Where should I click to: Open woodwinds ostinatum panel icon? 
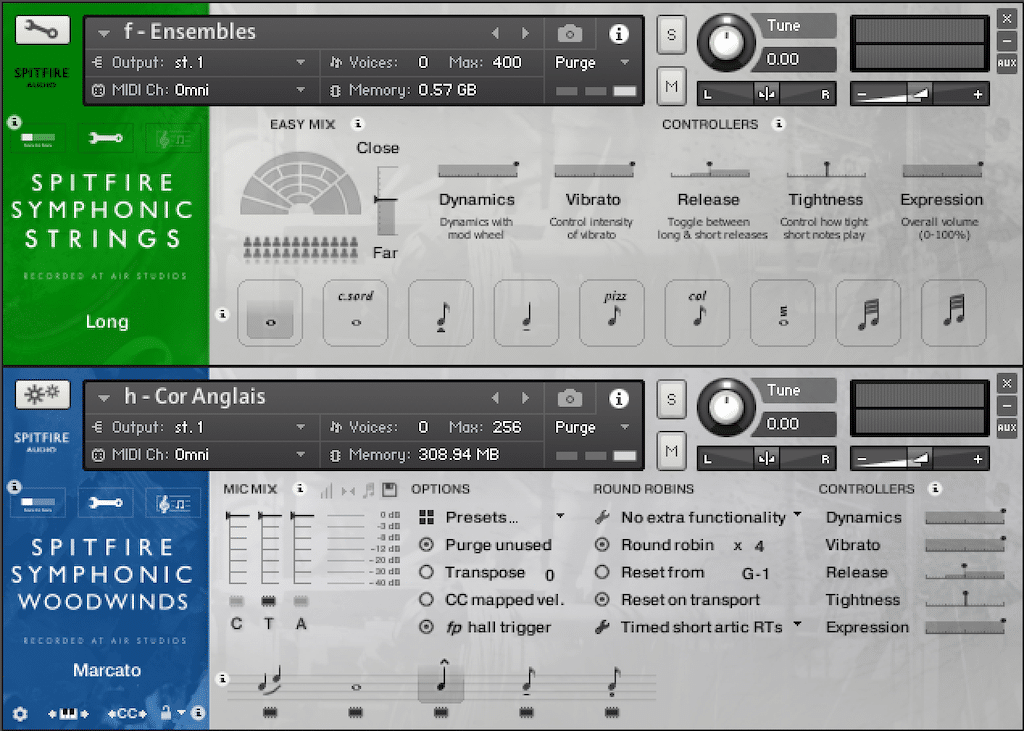172,503
